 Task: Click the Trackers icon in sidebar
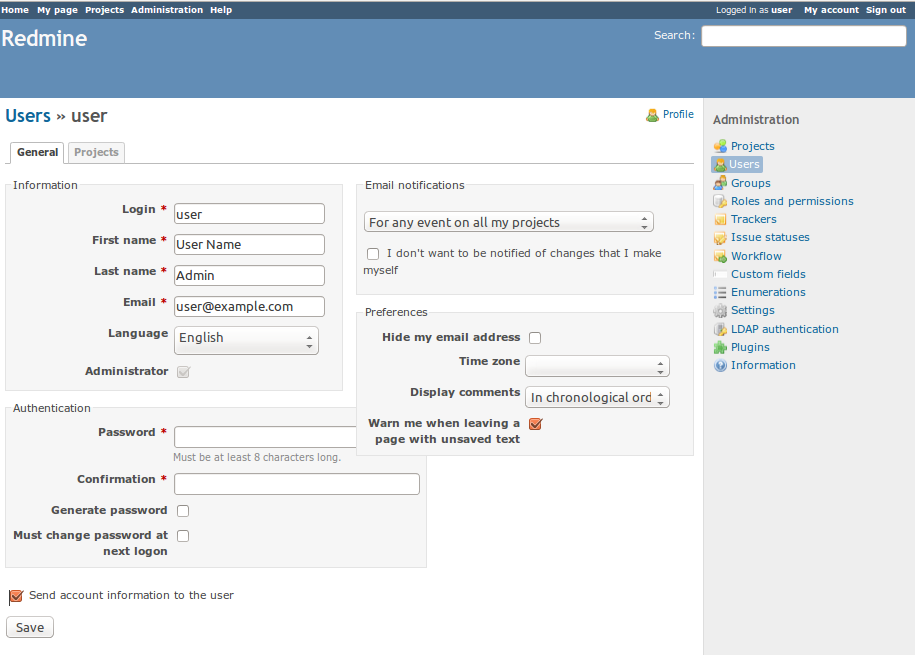720,219
